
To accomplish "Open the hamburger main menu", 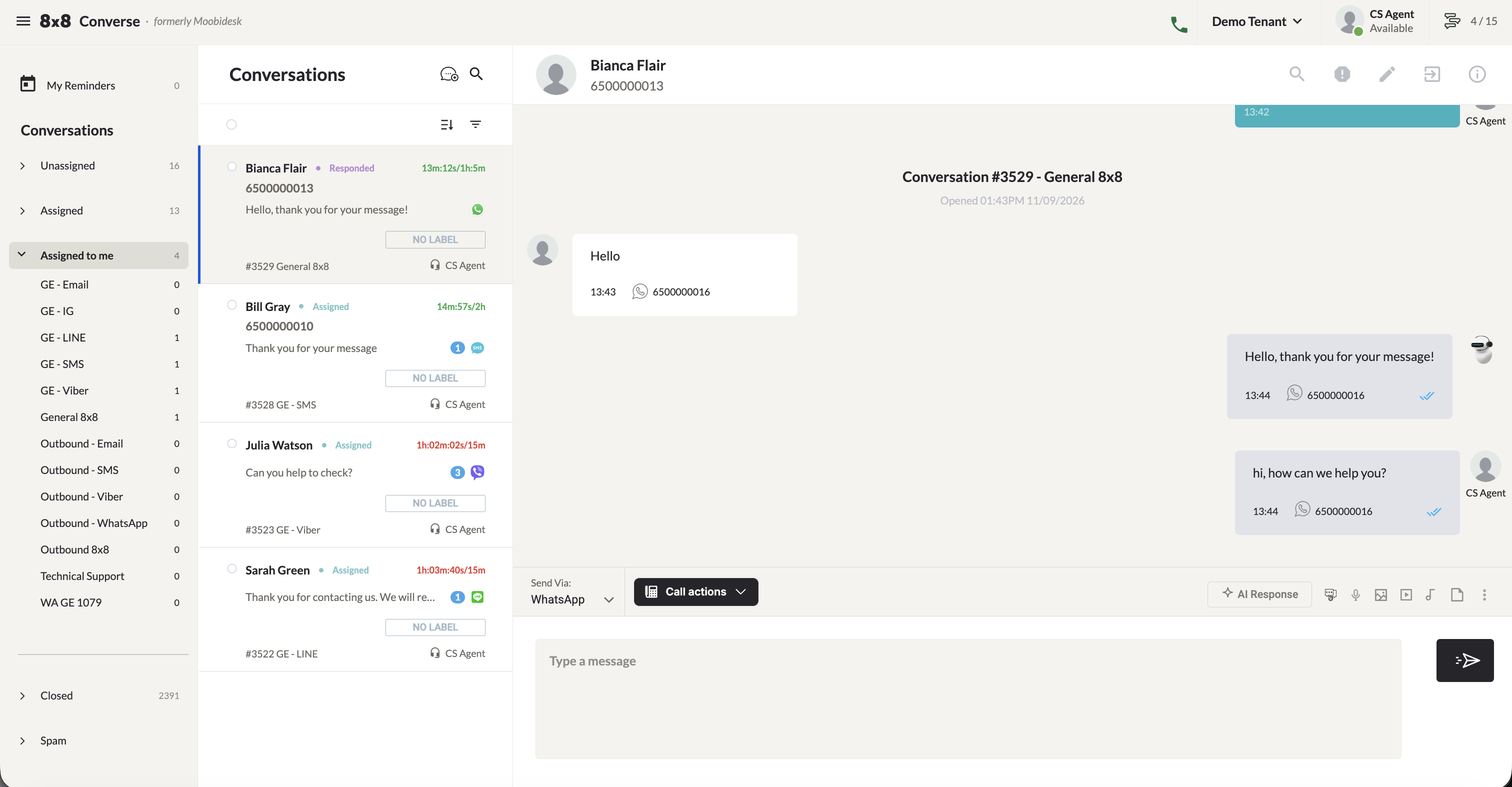I will [x=23, y=21].
